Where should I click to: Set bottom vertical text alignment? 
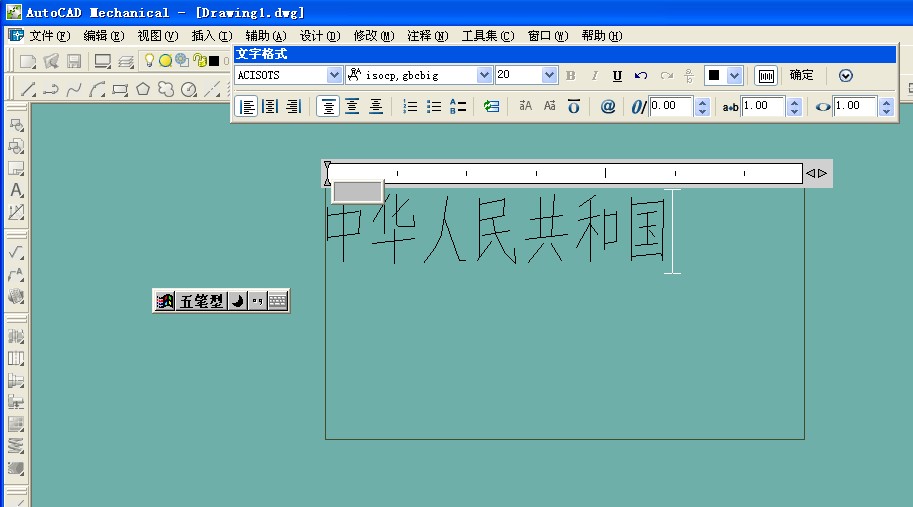click(376, 107)
